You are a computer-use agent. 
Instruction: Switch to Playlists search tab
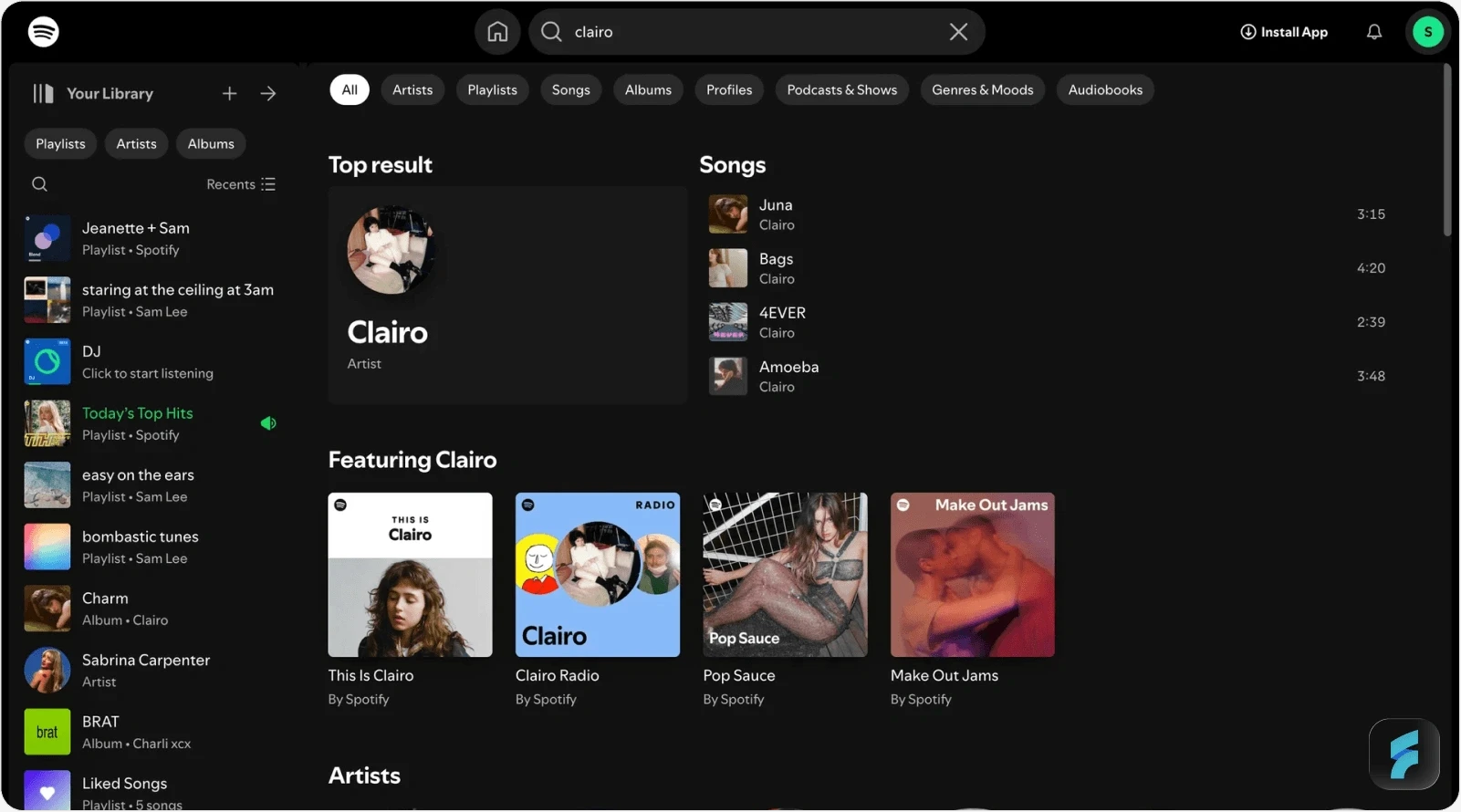pyautogui.click(x=493, y=89)
